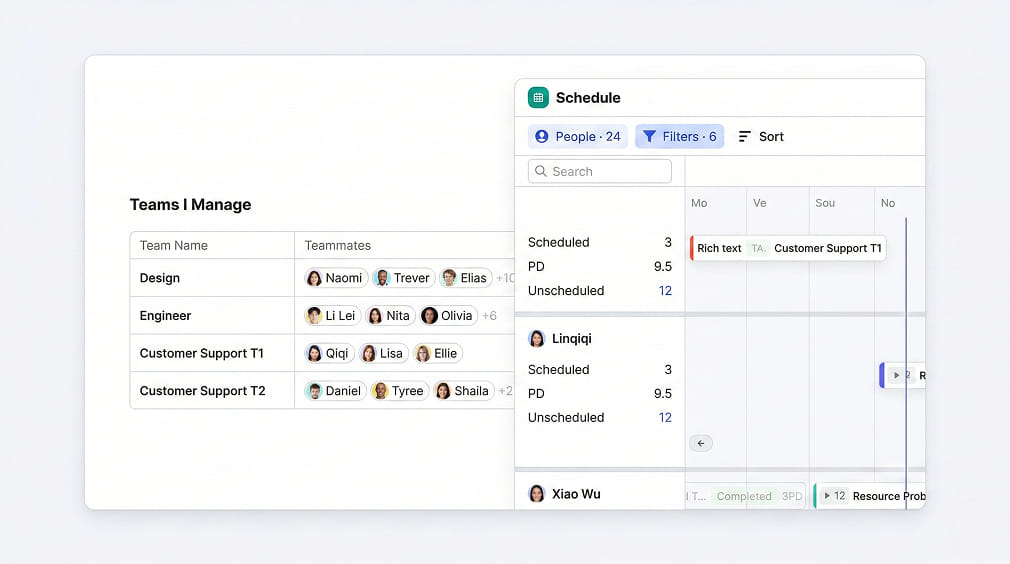This screenshot has height=564, width=1010.
Task: Expand the collapsed purple task card
Action: tap(897, 376)
